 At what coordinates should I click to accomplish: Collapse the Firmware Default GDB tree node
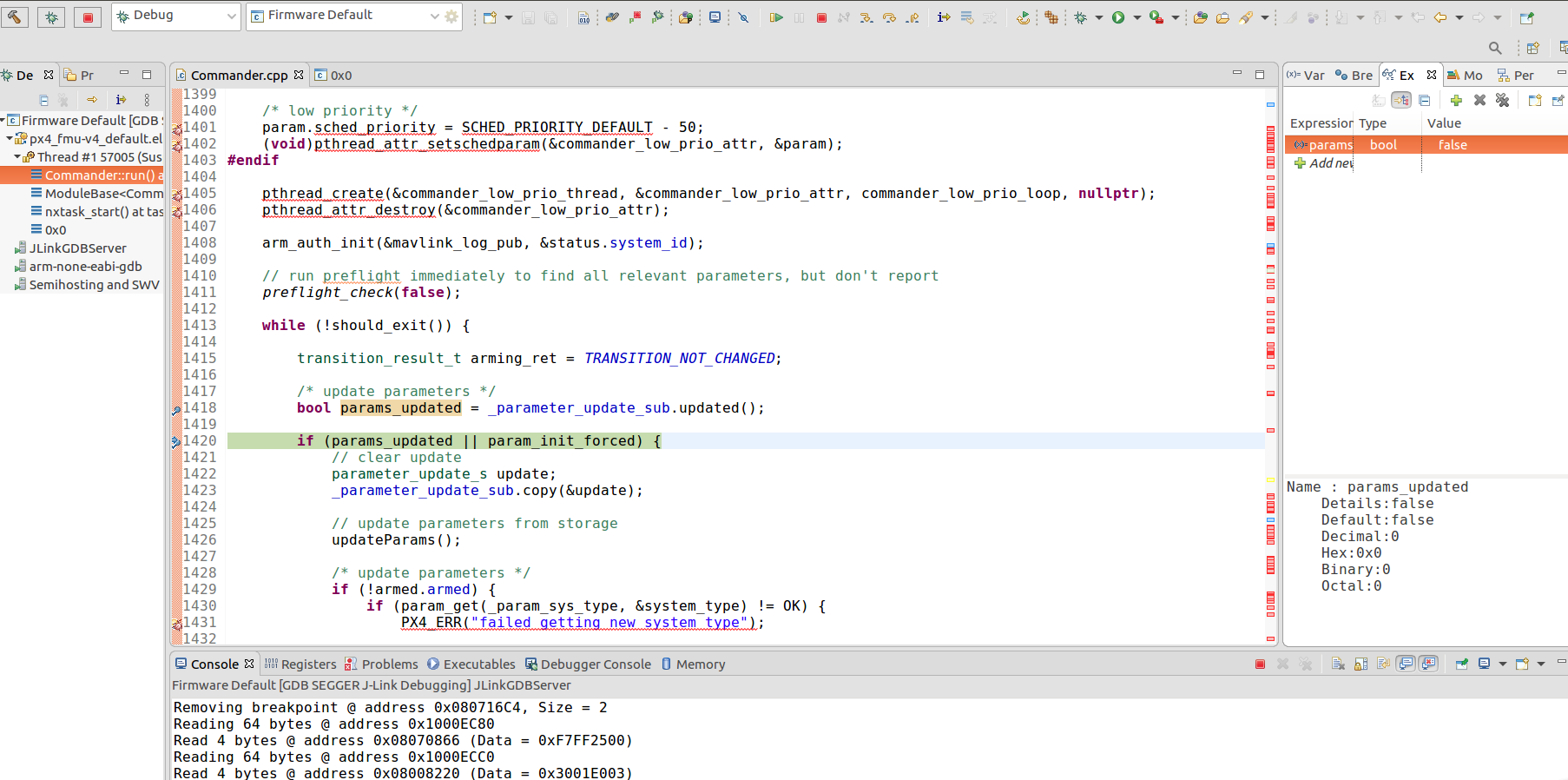tap(3, 121)
